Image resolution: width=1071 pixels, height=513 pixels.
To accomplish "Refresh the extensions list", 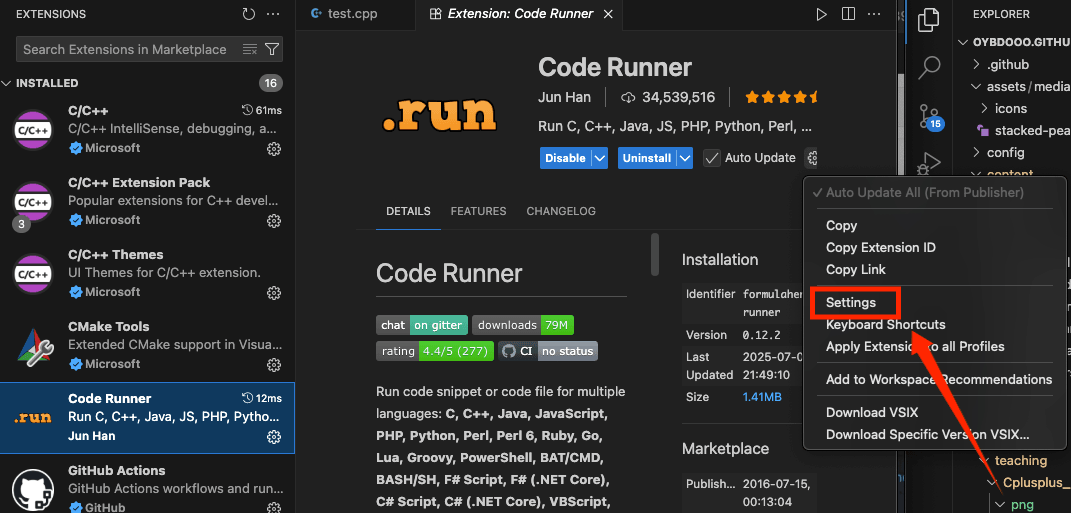I will pos(249,14).
